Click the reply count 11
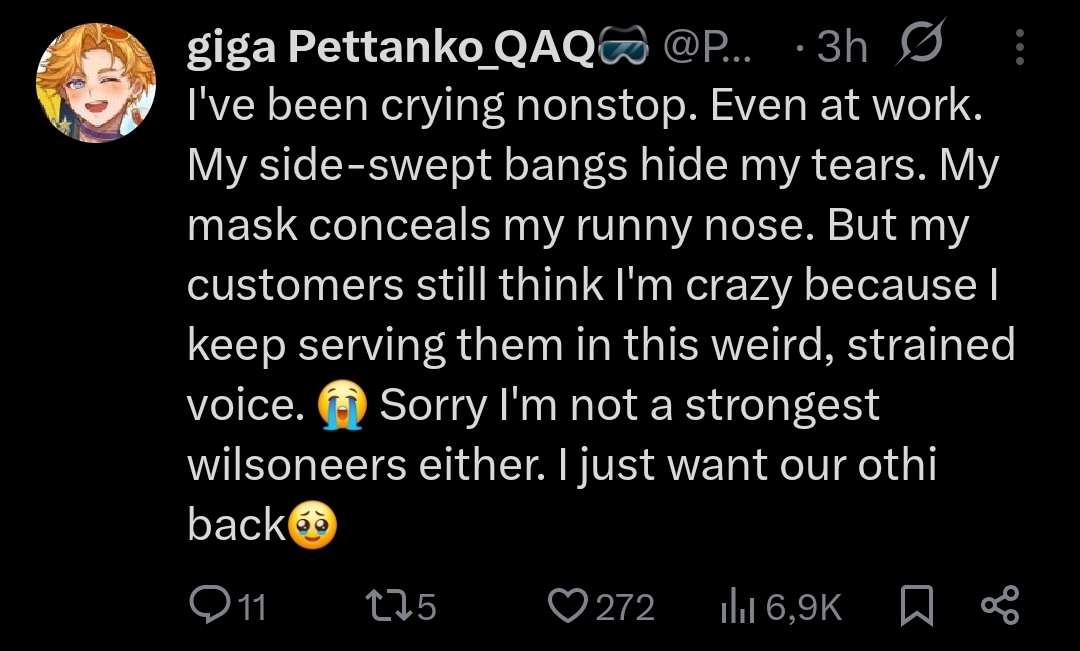This screenshot has width=1080, height=651. 253,607
